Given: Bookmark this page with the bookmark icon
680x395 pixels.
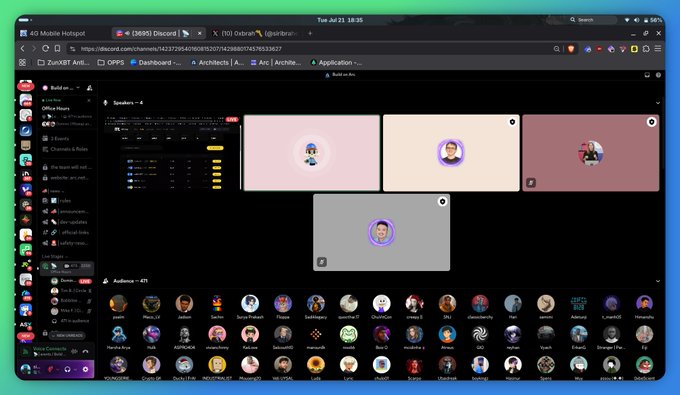Looking at the screenshot, I should pyautogui.click(x=57, y=49).
